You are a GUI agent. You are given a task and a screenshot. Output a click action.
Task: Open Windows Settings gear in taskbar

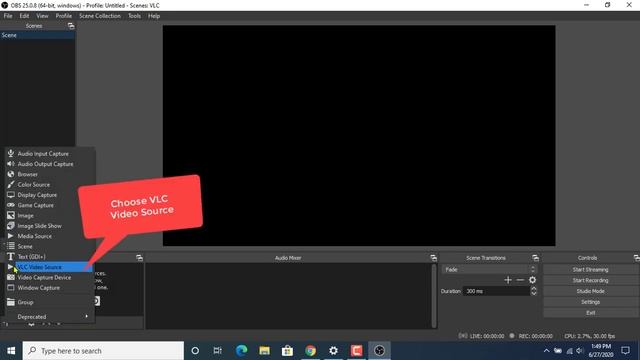click(333, 351)
